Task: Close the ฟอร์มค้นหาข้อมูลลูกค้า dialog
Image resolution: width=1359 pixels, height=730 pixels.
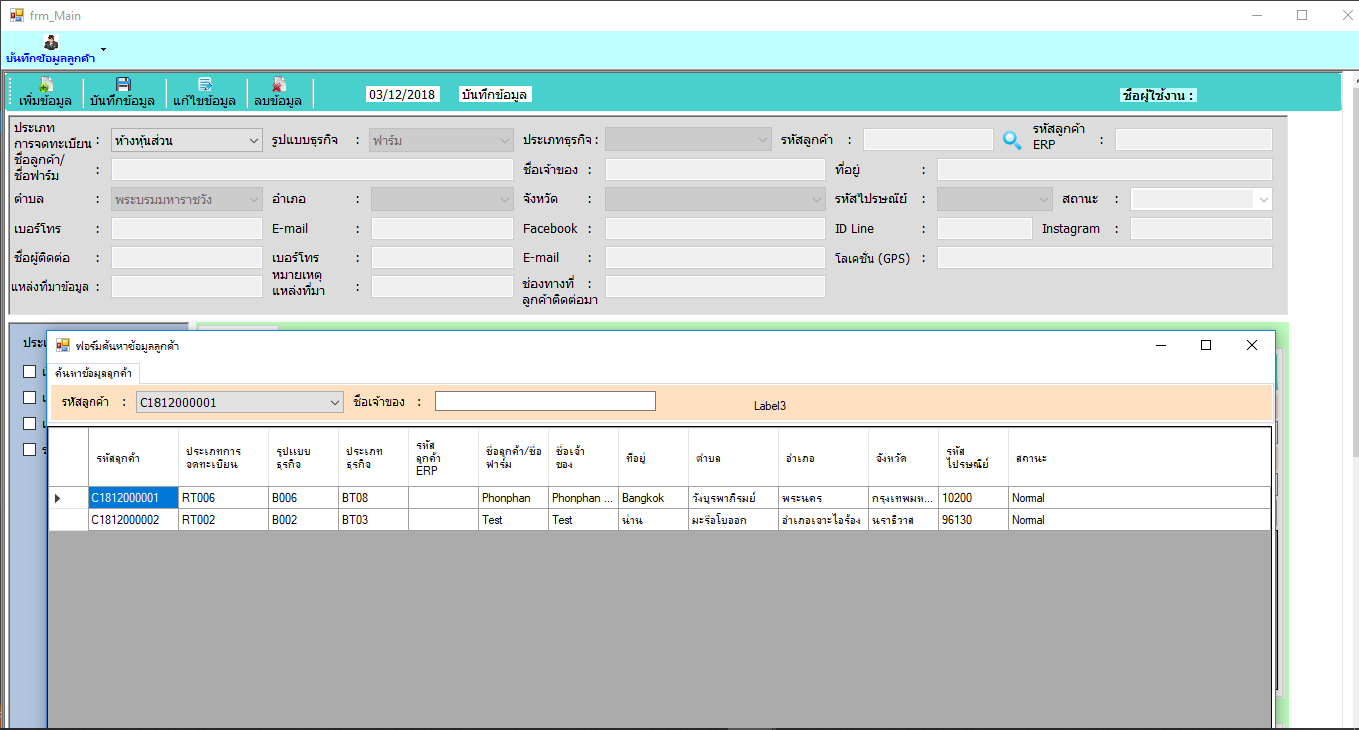Action: click(1251, 345)
